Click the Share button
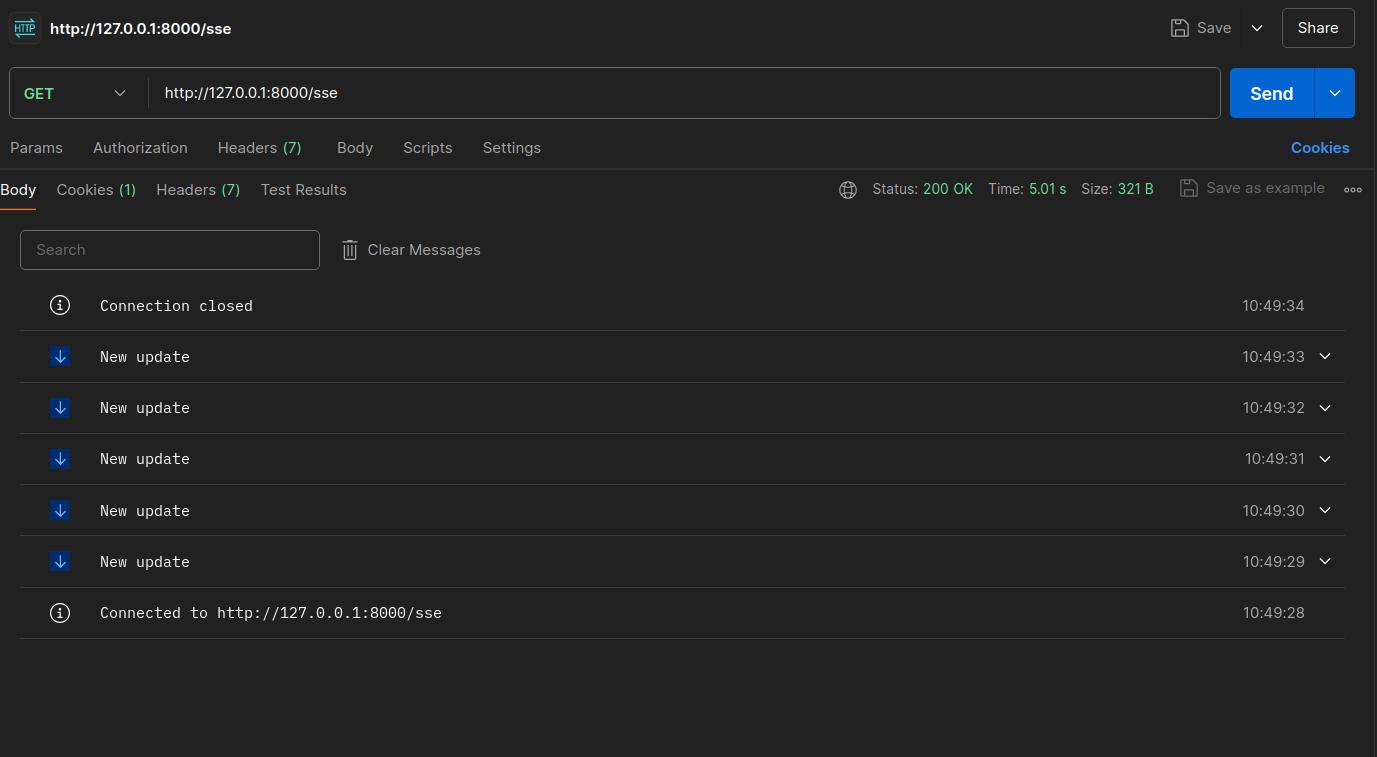Viewport: 1377px width, 757px height. (1318, 28)
